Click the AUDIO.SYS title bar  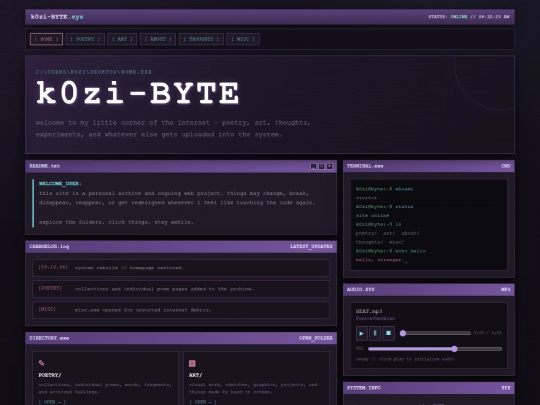429,290
